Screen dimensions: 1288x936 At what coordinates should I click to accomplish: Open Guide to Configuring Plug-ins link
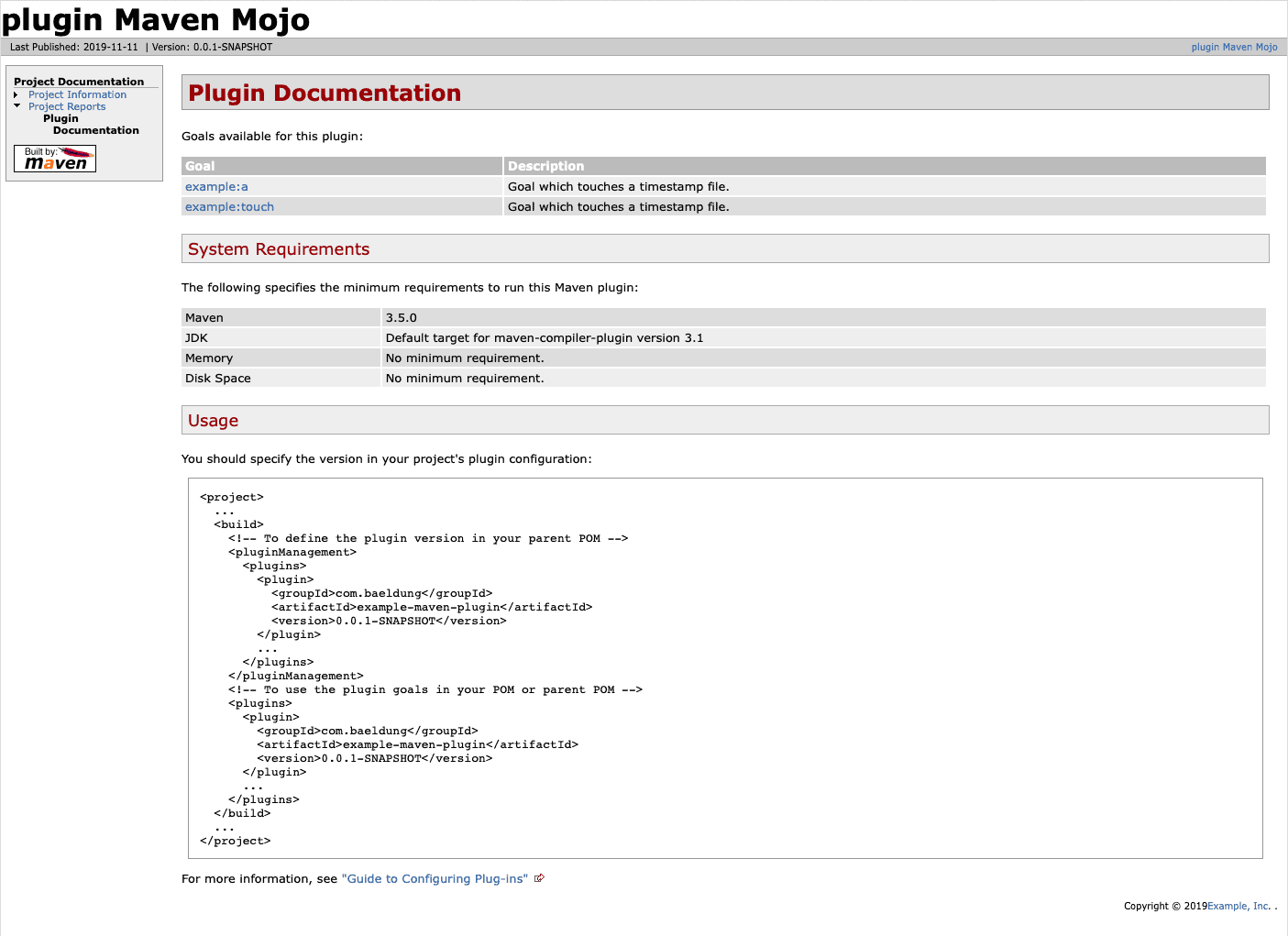coord(435,878)
